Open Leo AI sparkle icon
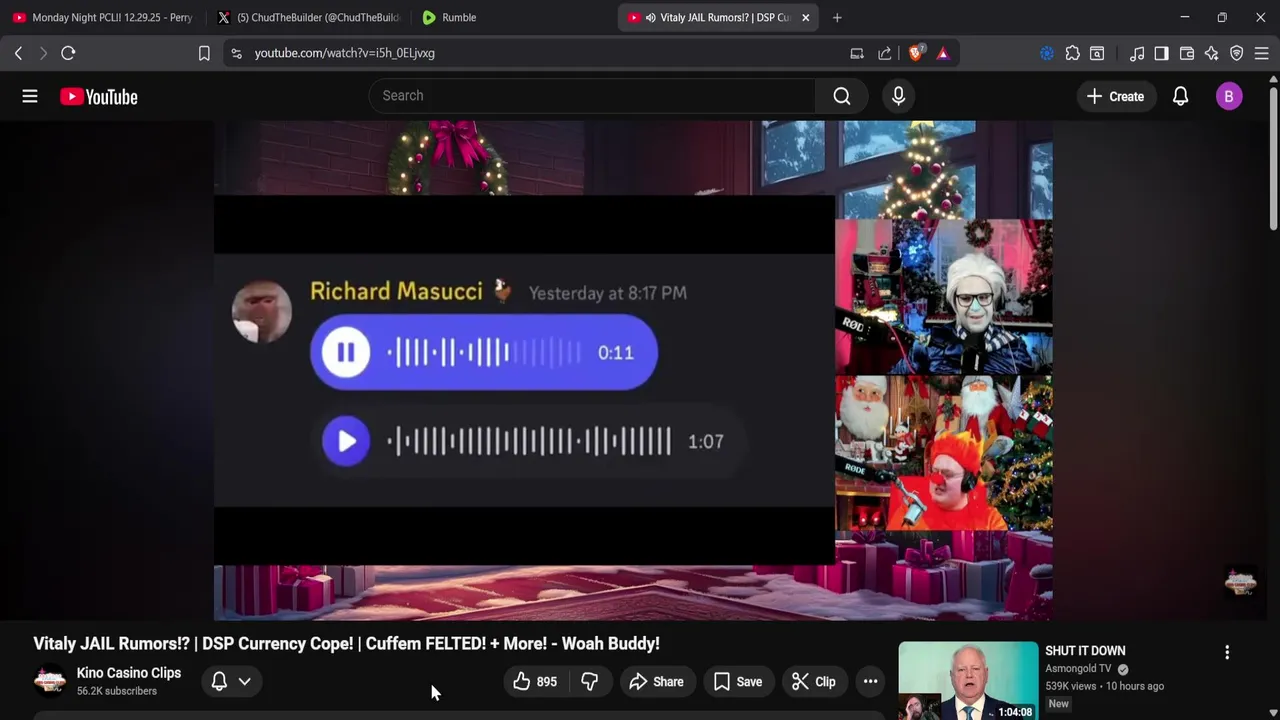 click(1212, 53)
